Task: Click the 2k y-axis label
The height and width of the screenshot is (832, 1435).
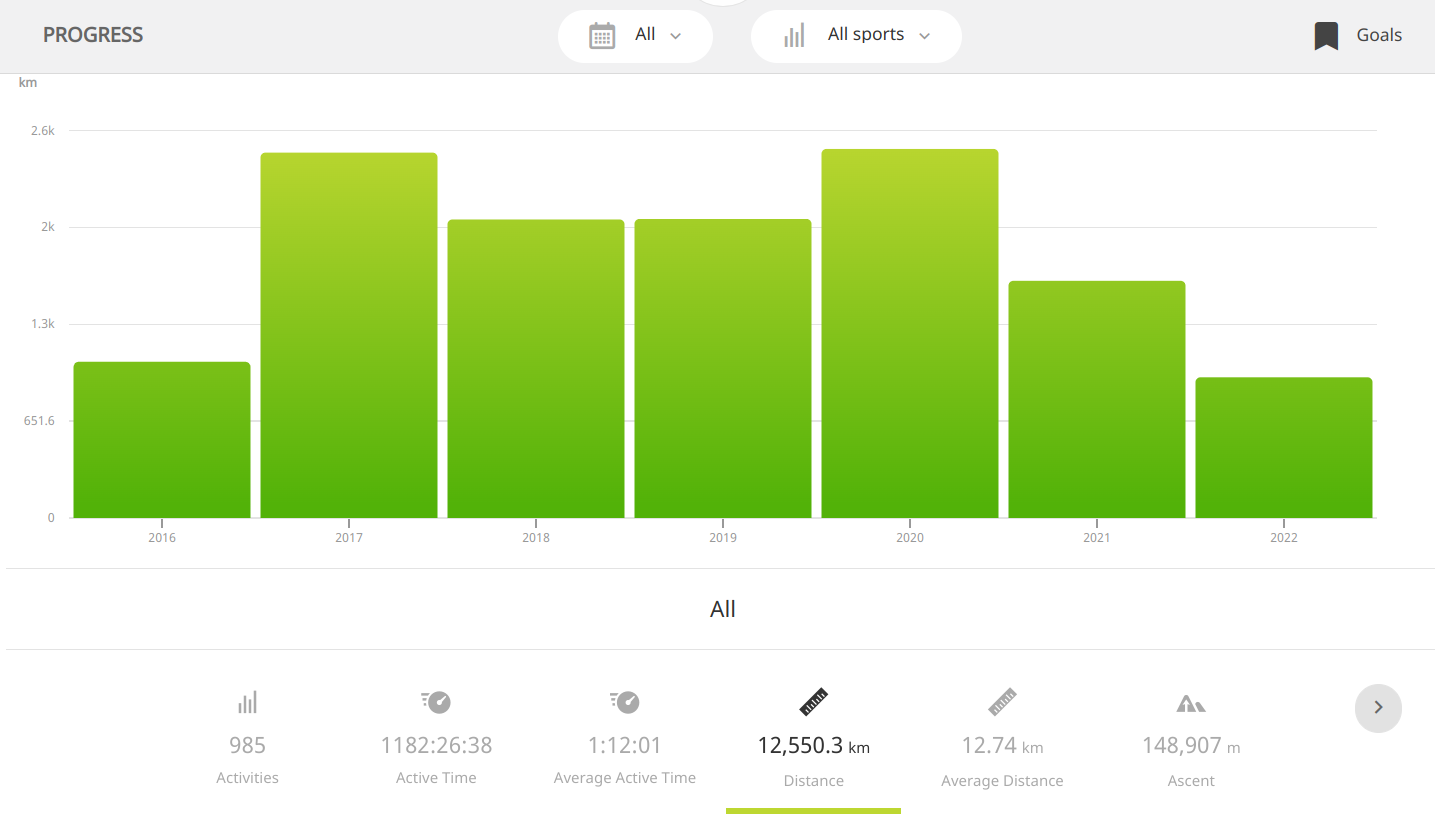Action: pos(47,227)
